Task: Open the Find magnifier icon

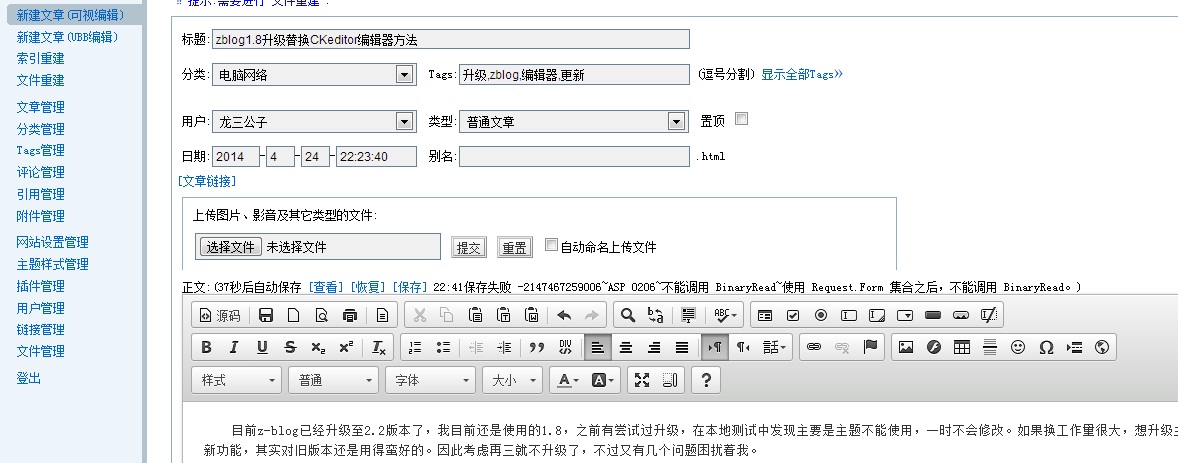Action: (x=627, y=316)
